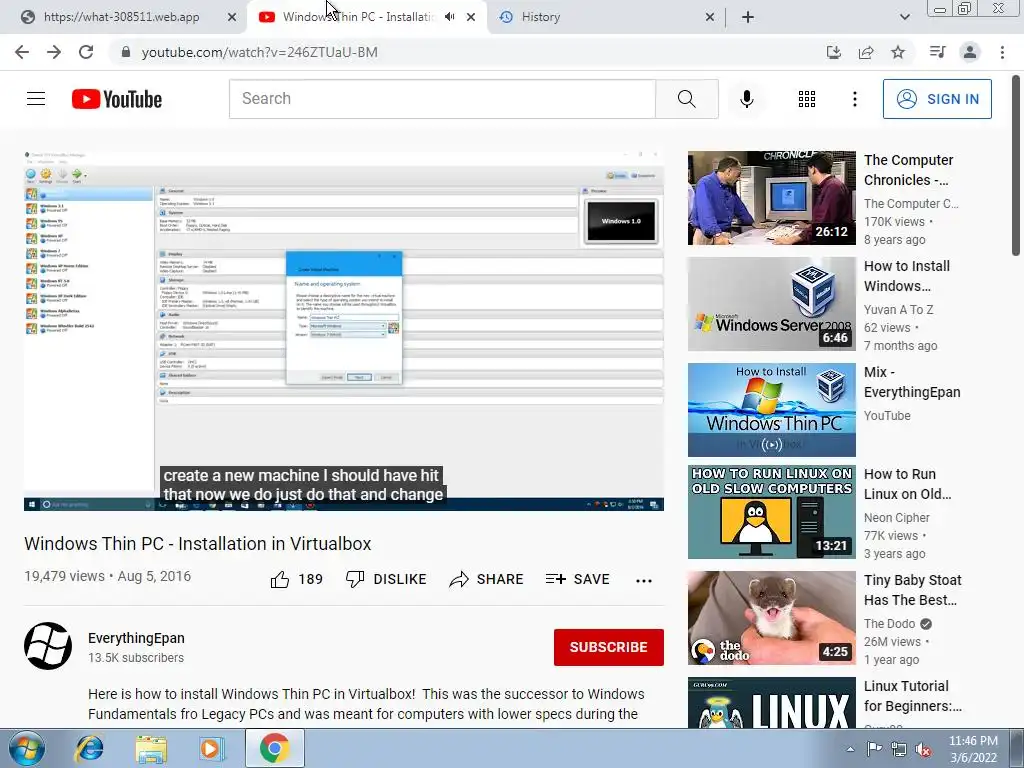
Task: Click the page vertical scrollbar thumb
Action: 1016,165
